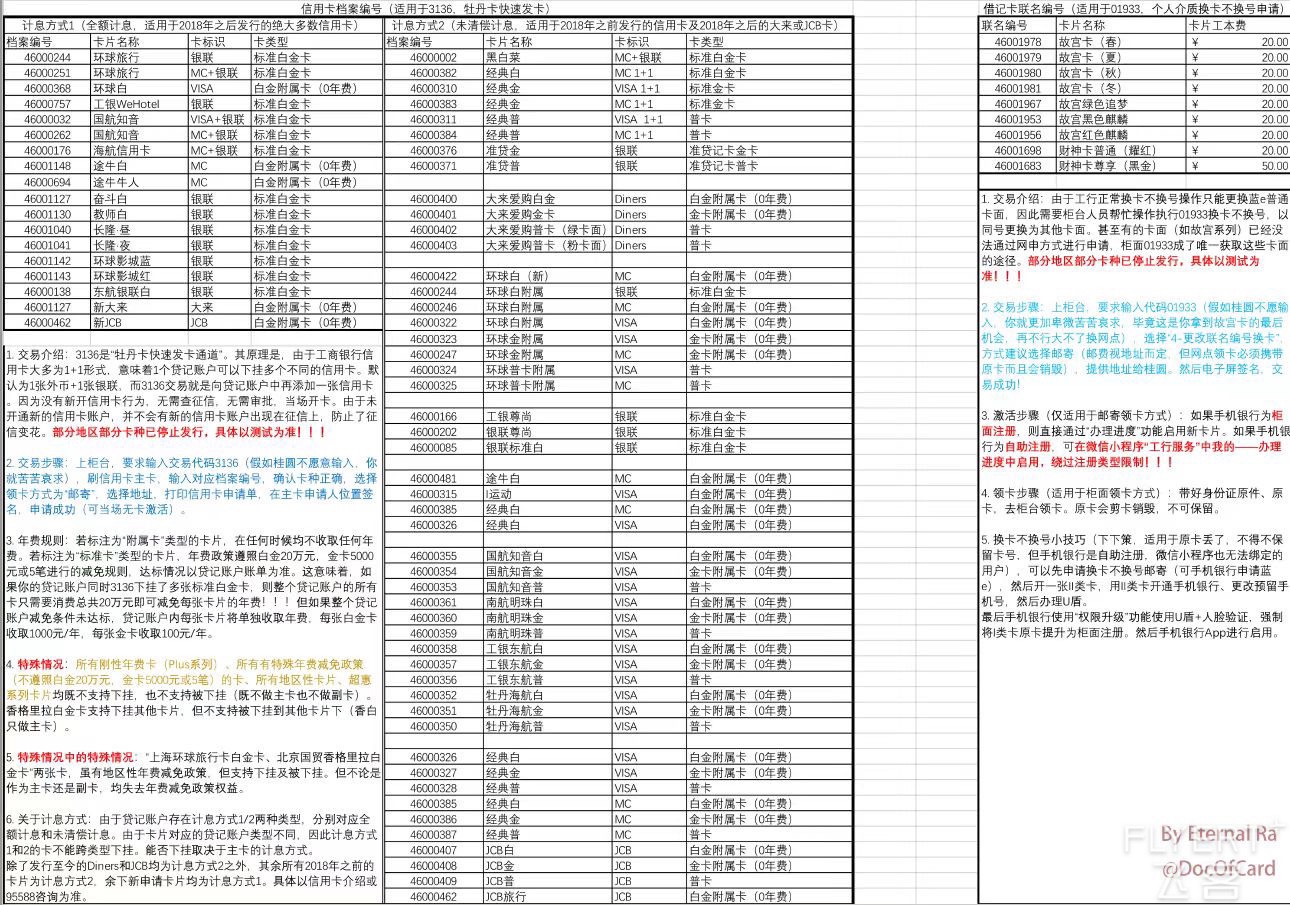Click archive number cell 46000002
This screenshot has width=1290, height=905.
[434, 58]
